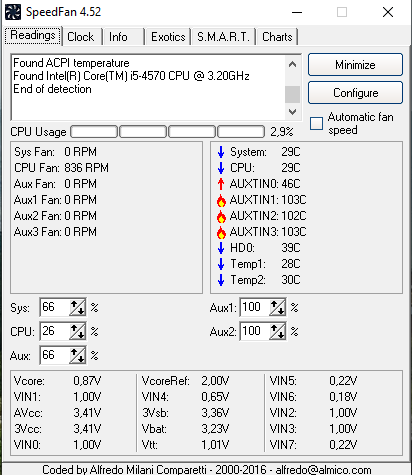Click the flame icon beside AUXTIN3
Image resolution: width=412 pixels, height=475 pixels.
point(221,232)
